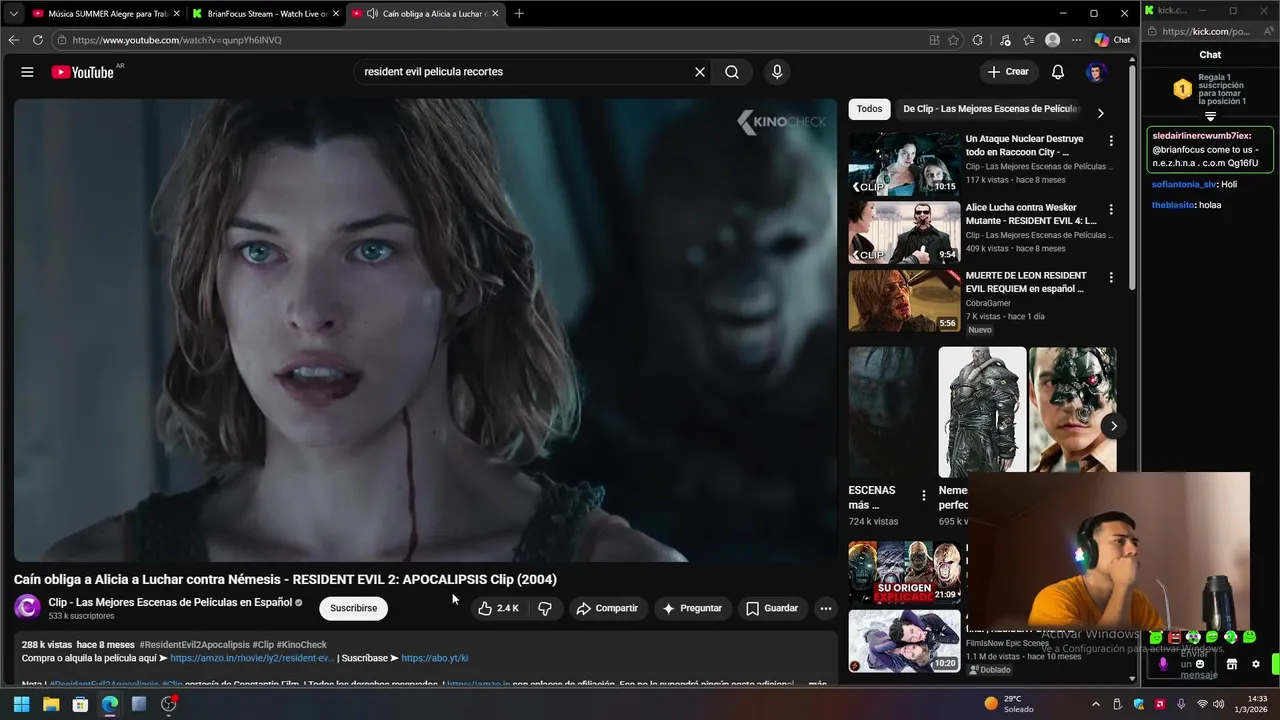The height and width of the screenshot is (720, 1280).
Task: Show hidden system tray icons
Action: pyautogui.click(x=1096, y=704)
